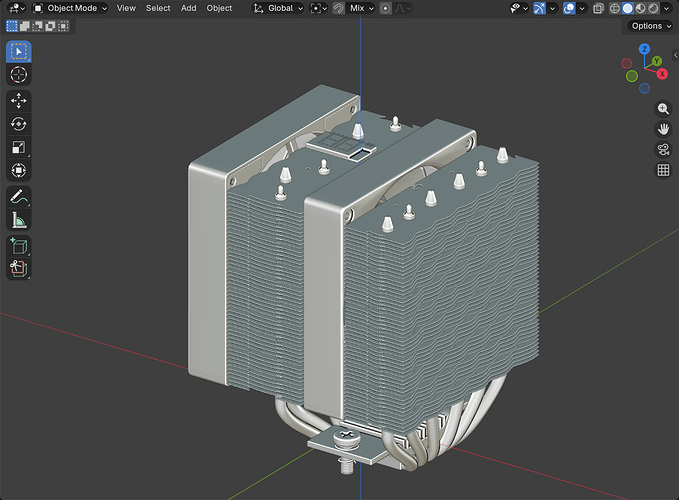Toggle the camera view icon
The width and height of the screenshot is (679, 500).
(x=663, y=149)
